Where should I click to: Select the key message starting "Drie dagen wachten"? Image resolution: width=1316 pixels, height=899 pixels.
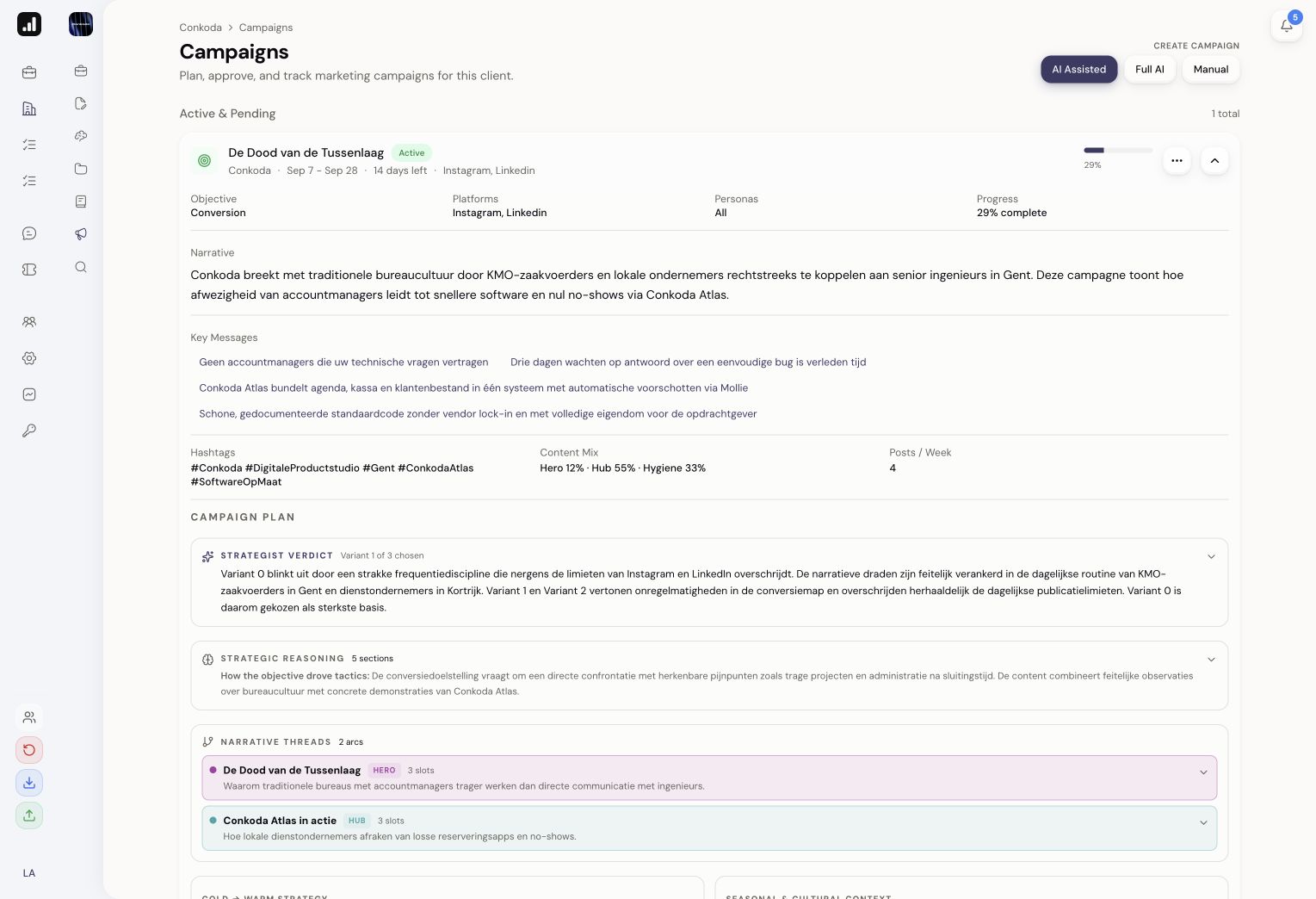(x=688, y=363)
